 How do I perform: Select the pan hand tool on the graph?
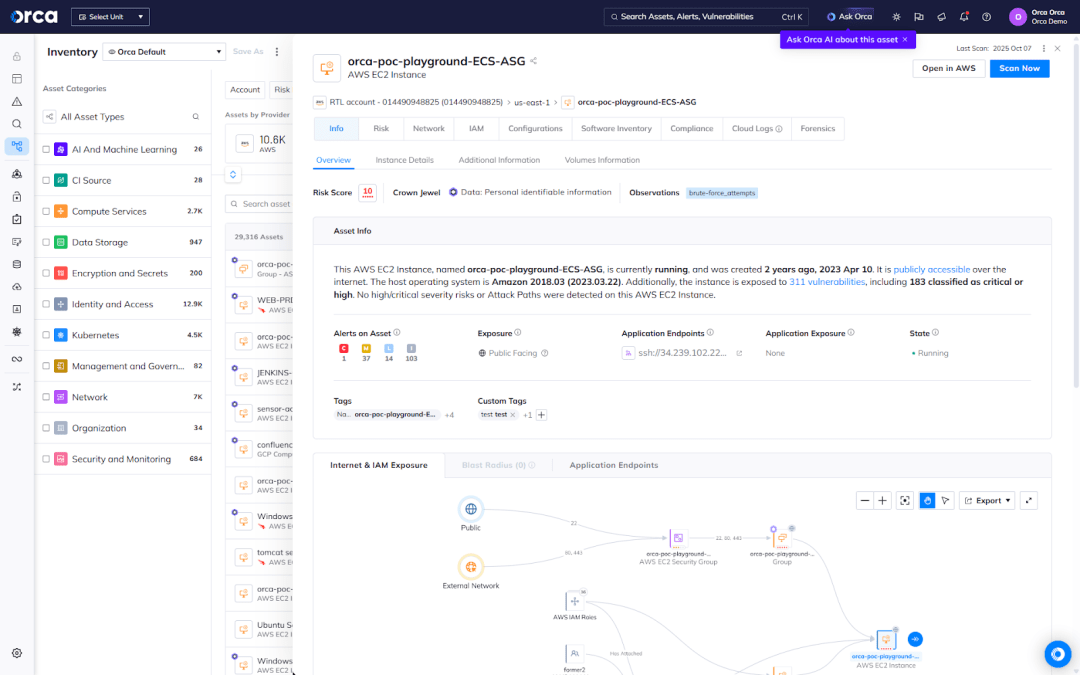pos(927,500)
